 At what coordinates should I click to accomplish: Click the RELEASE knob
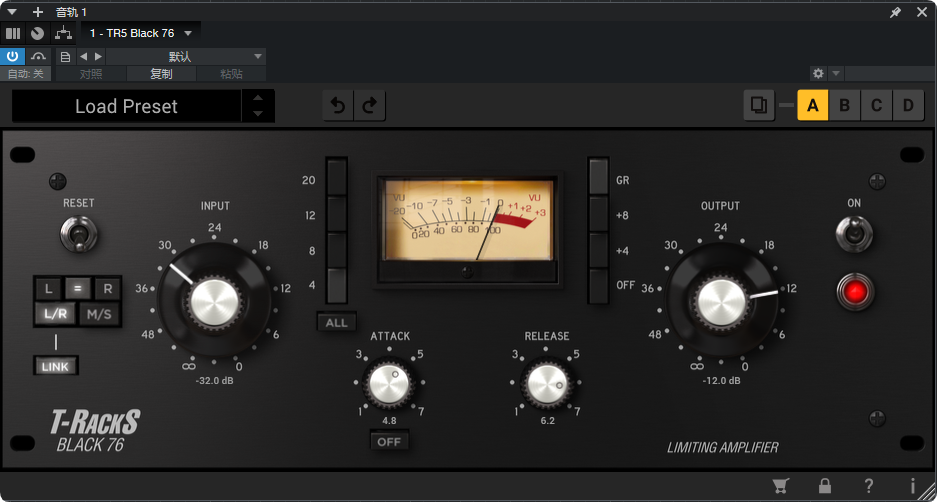[547, 383]
